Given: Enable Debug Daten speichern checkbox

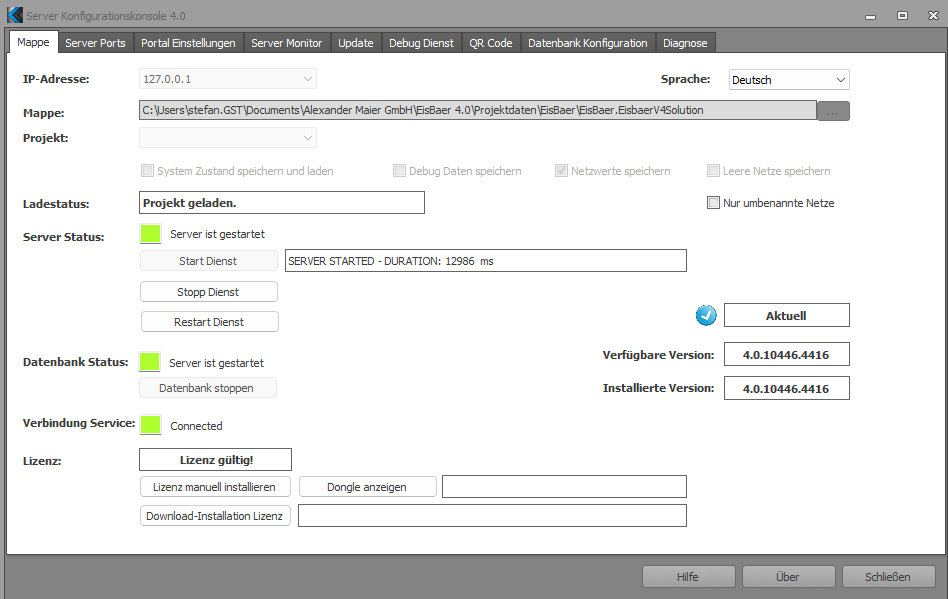Looking at the screenshot, I should 399,171.
